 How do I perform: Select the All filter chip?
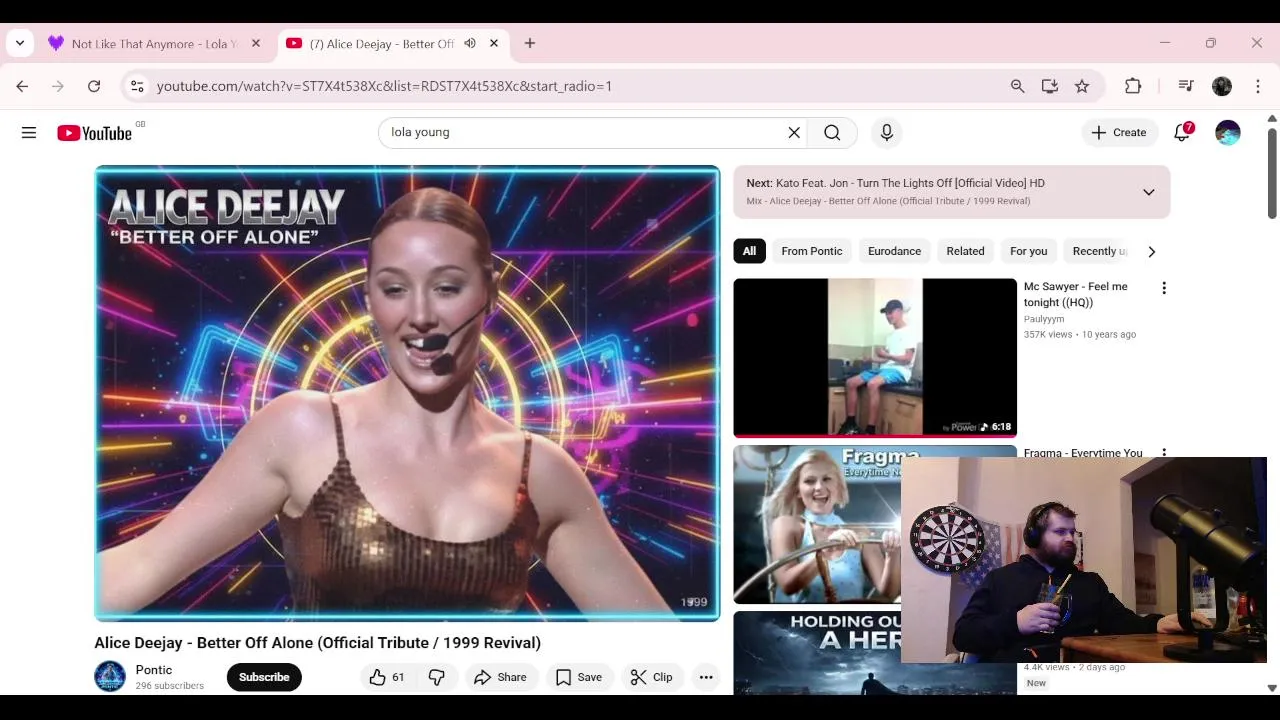click(749, 251)
